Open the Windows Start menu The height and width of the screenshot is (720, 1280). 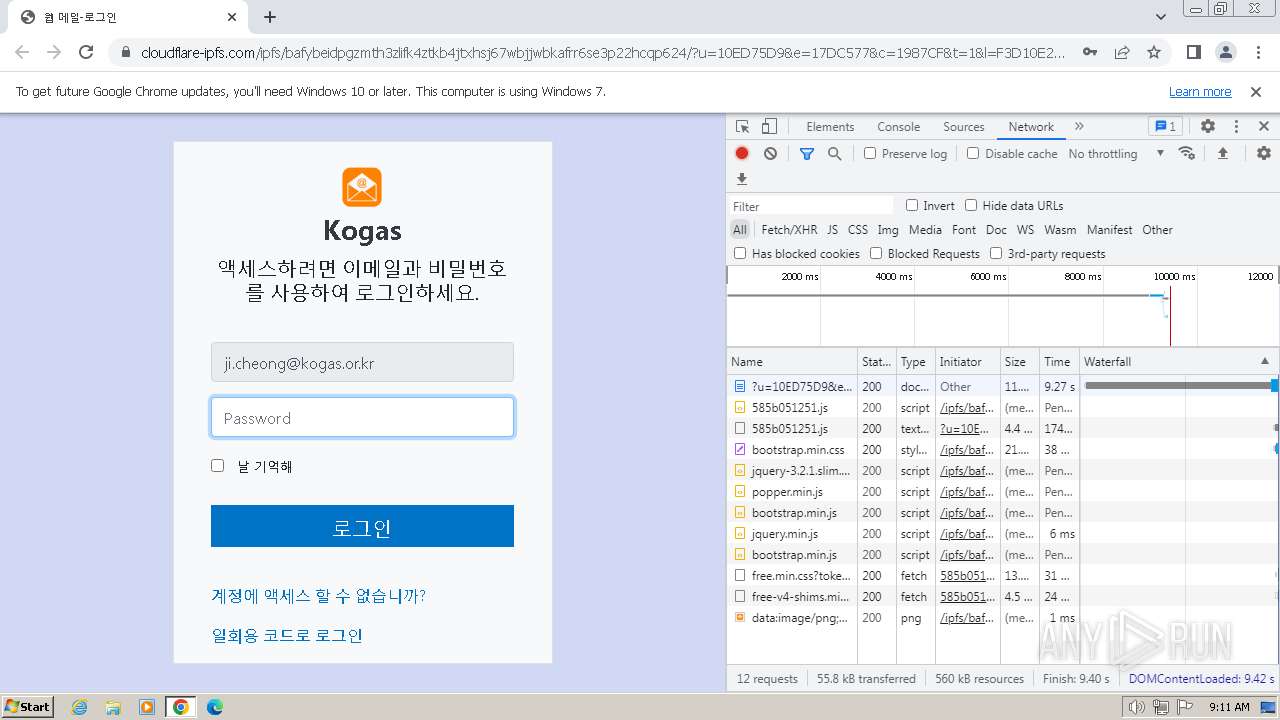27,707
